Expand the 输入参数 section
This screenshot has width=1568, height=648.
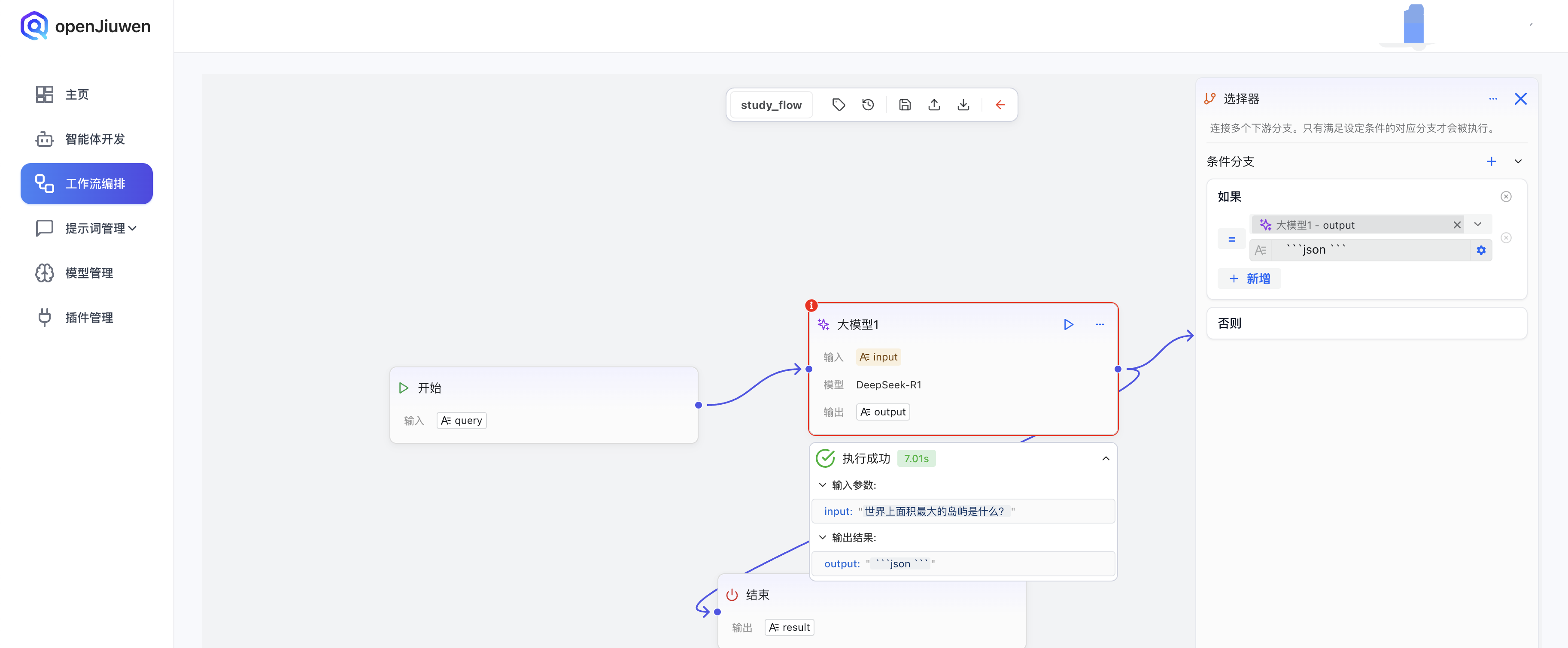coord(822,485)
